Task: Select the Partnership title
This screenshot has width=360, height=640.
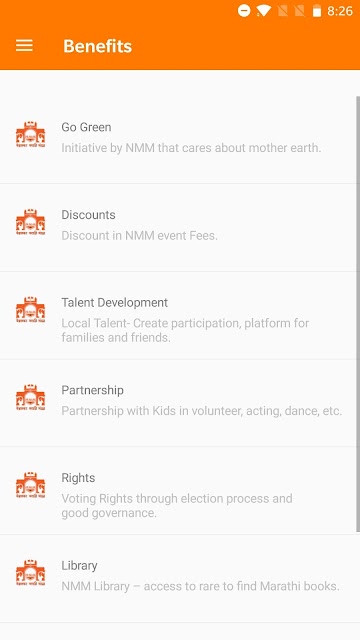Action: pos(92,391)
